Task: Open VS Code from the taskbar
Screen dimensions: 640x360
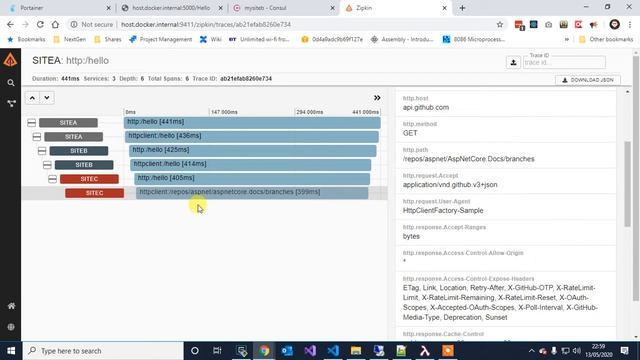Action: coord(333,351)
